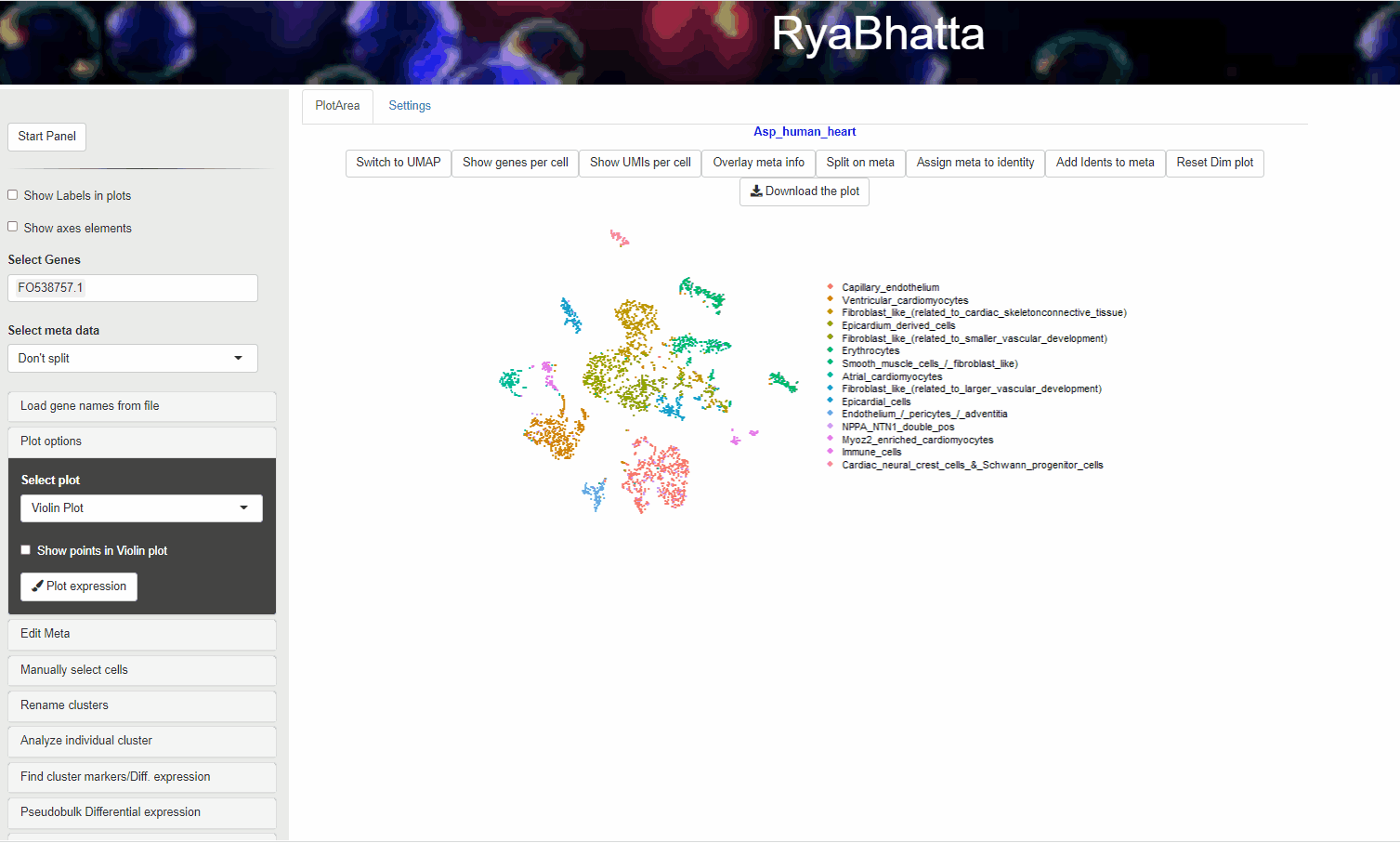Enable Show points in Violin plot

[x=26, y=550]
